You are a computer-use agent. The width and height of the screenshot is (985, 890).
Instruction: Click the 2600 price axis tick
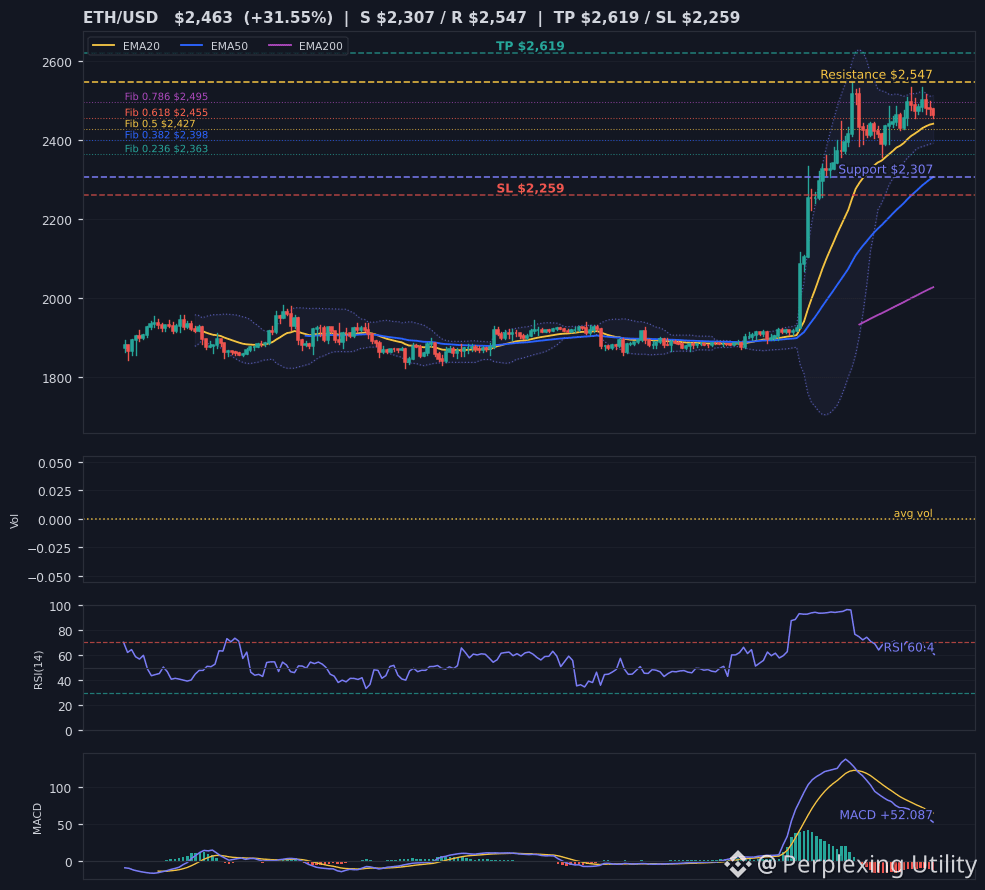(57, 62)
